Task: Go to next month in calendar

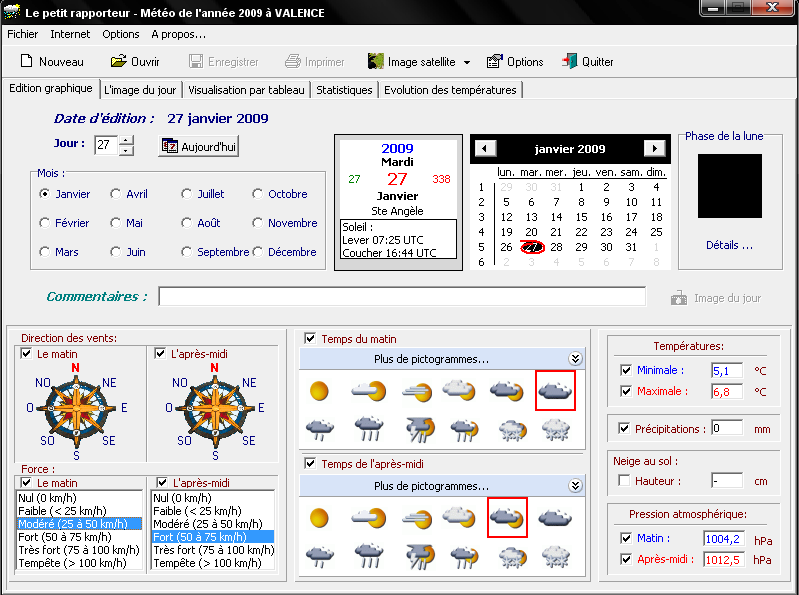Action: point(654,148)
